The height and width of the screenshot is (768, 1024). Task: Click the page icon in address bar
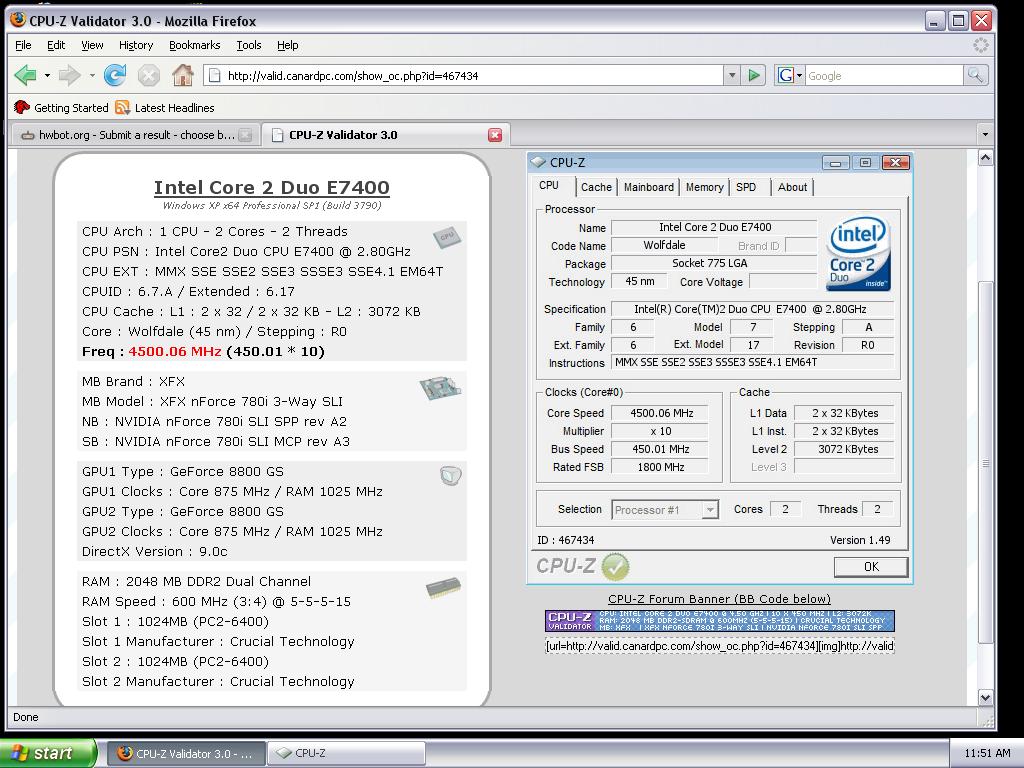point(214,76)
